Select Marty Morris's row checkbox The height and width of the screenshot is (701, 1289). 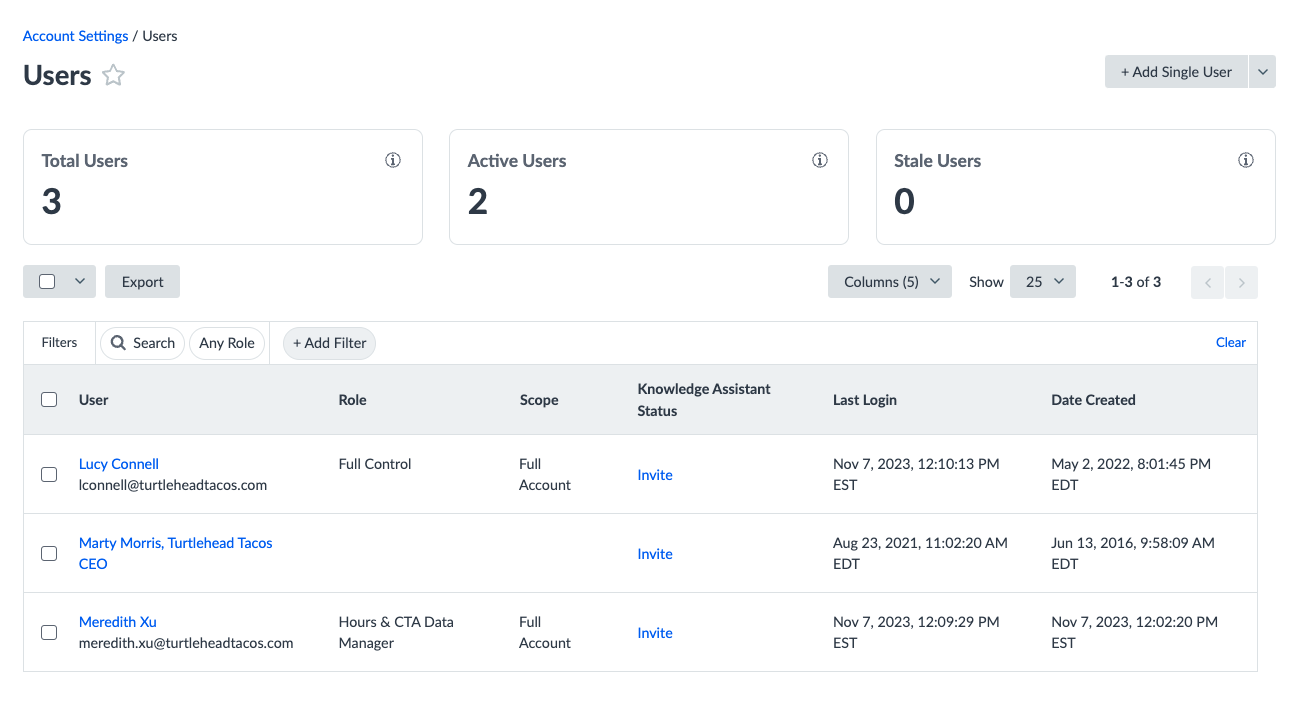49,553
